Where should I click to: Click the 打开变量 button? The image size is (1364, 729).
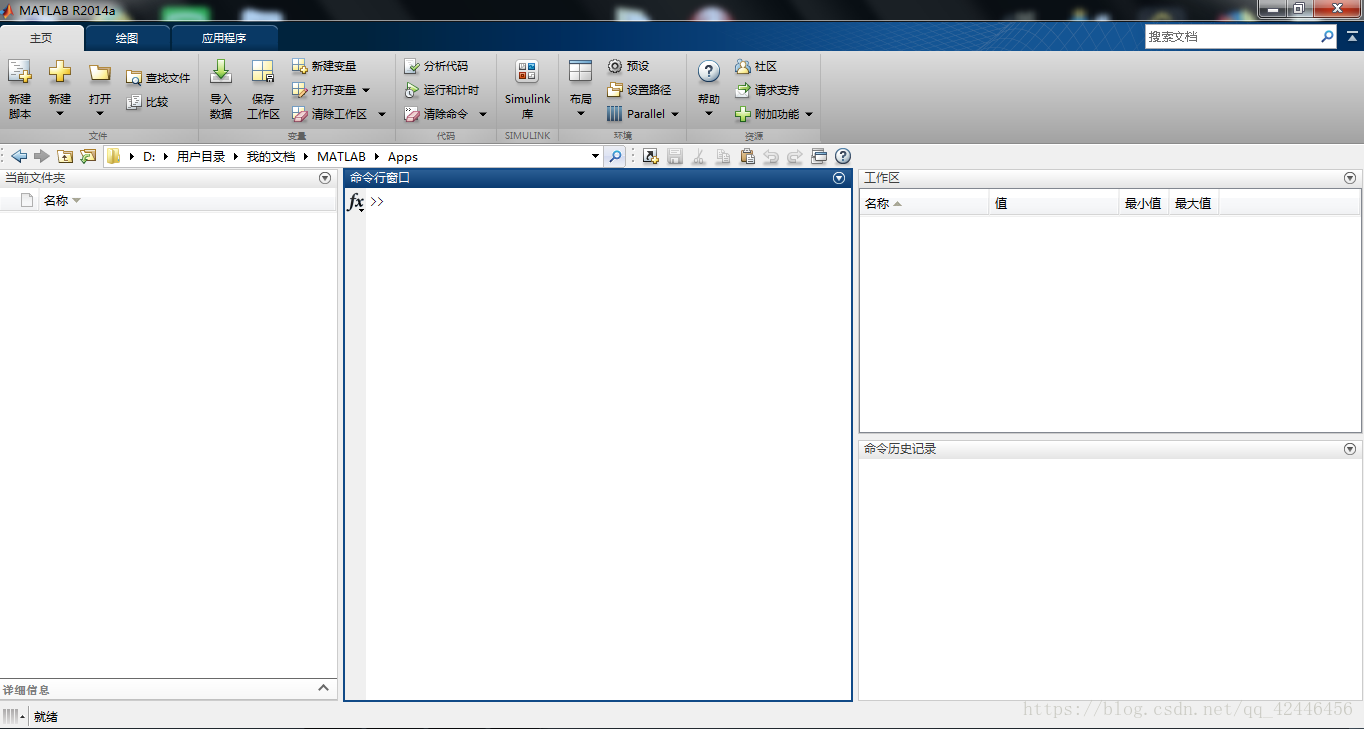pyautogui.click(x=324, y=90)
